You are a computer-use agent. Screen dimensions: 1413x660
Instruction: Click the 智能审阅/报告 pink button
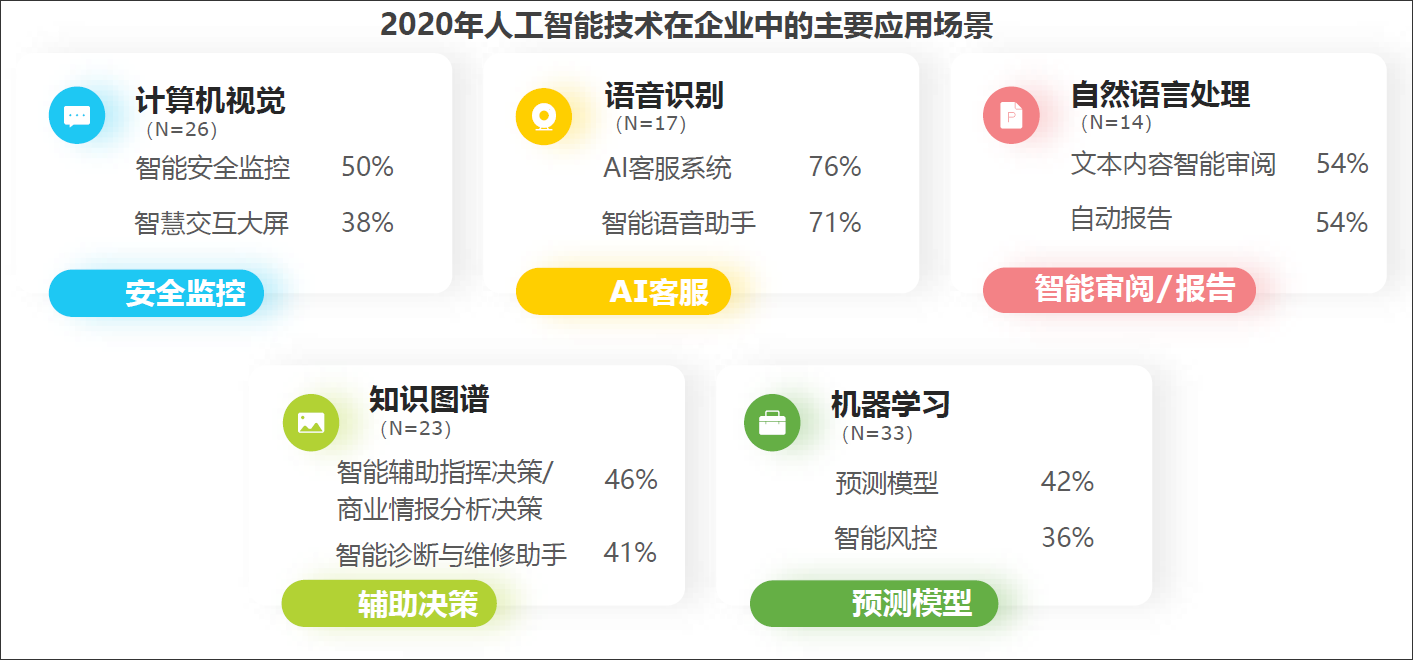[x=1119, y=290]
